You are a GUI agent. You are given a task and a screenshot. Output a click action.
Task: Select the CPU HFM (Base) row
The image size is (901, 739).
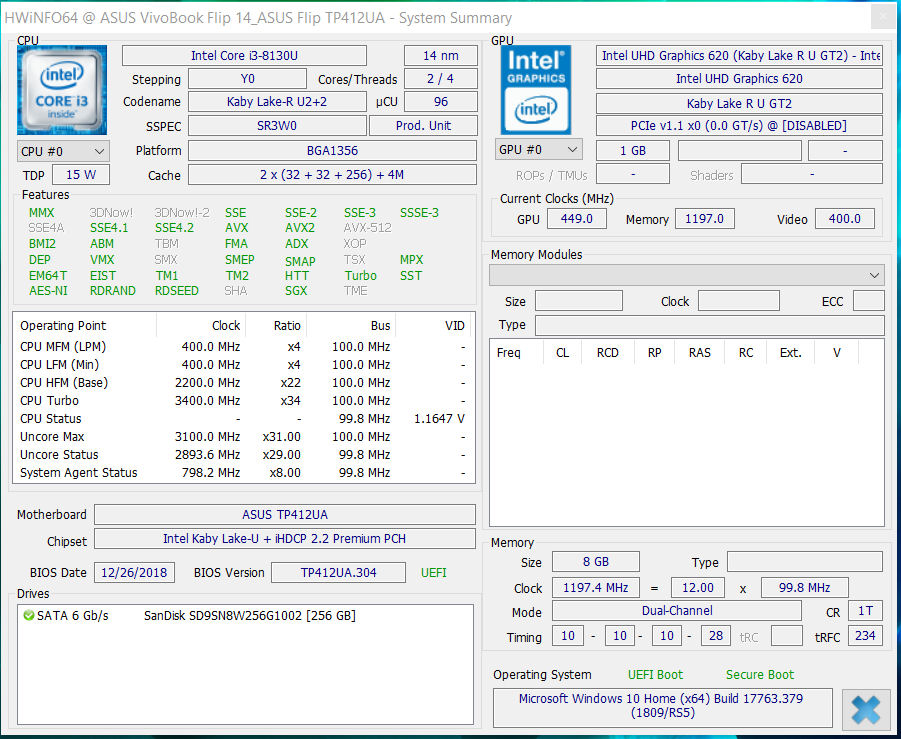(242, 383)
